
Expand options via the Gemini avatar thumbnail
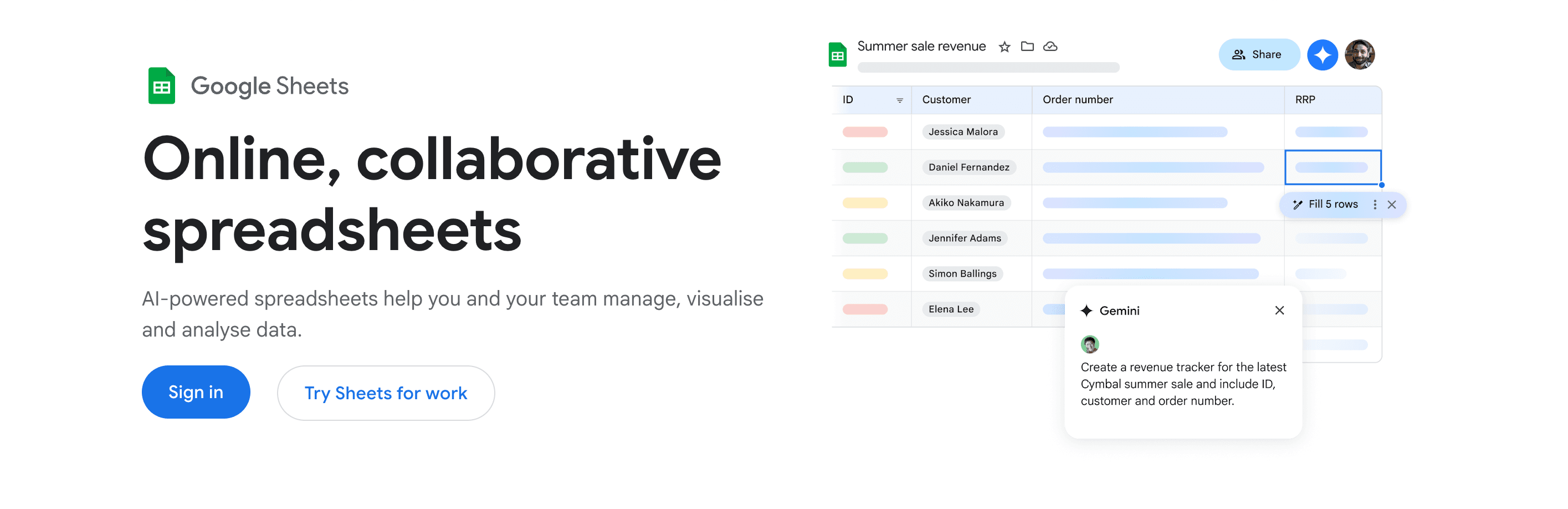pos(1090,344)
